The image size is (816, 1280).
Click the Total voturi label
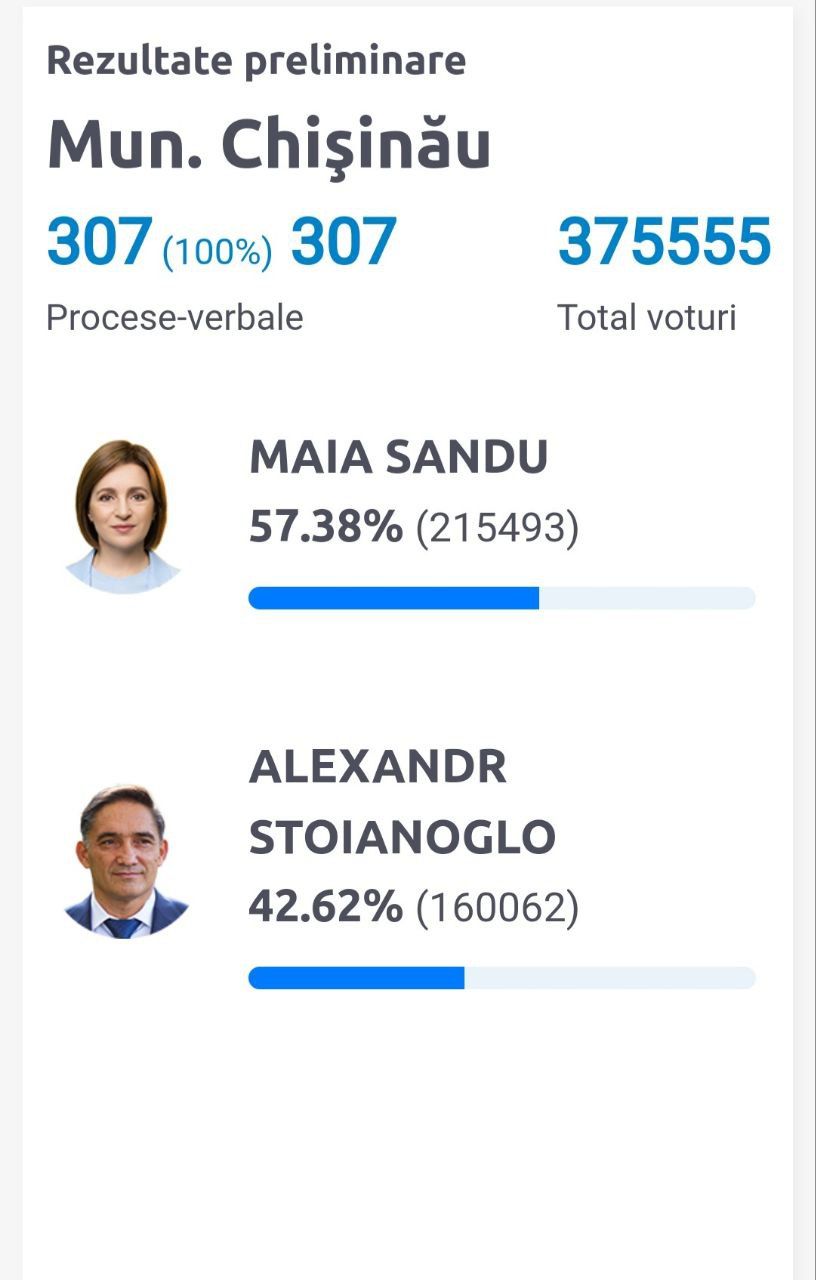pyautogui.click(x=647, y=318)
